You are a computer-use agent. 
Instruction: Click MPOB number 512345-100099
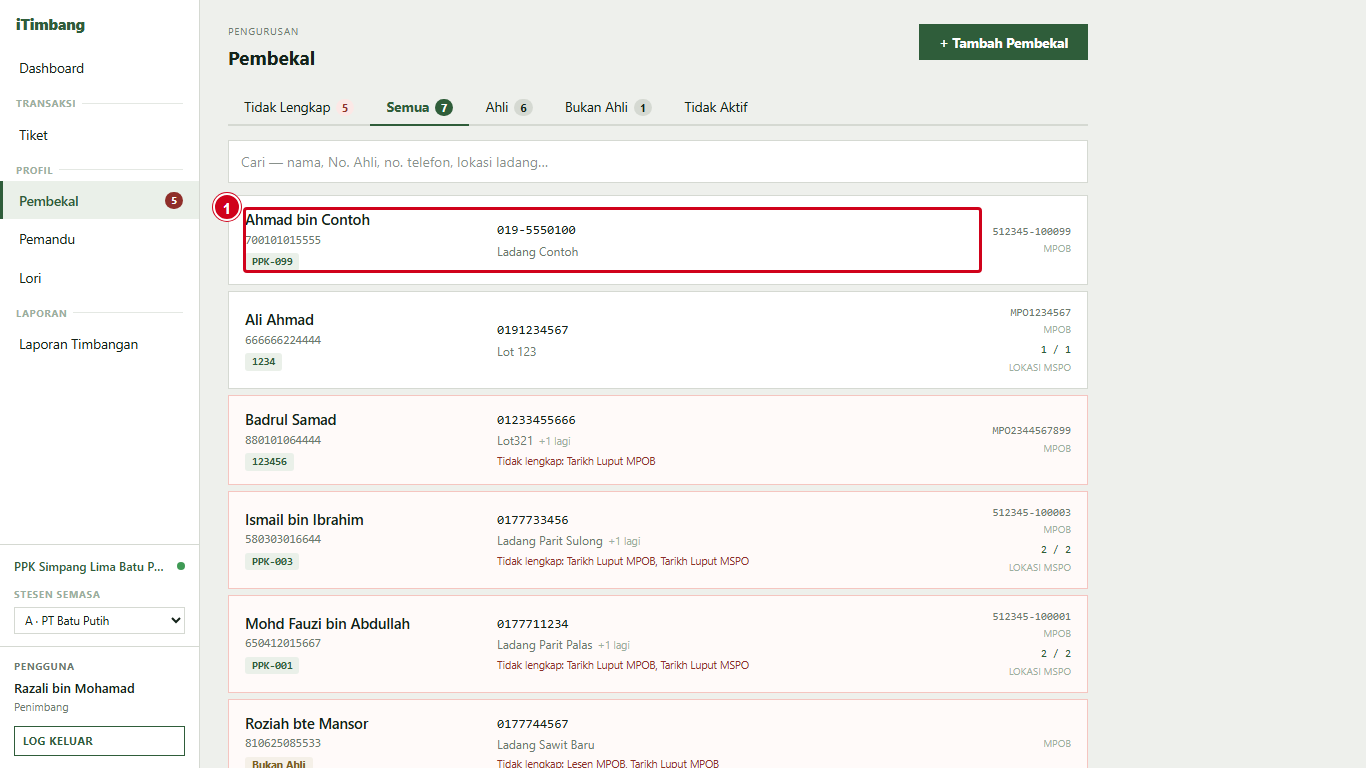(x=1031, y=231)
